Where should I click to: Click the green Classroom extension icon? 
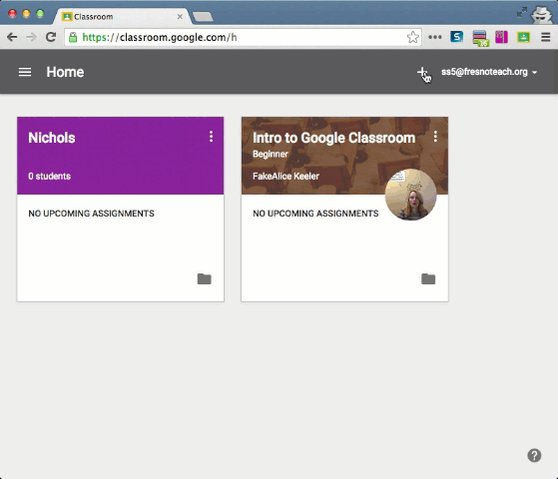click(x=523, y=37)
